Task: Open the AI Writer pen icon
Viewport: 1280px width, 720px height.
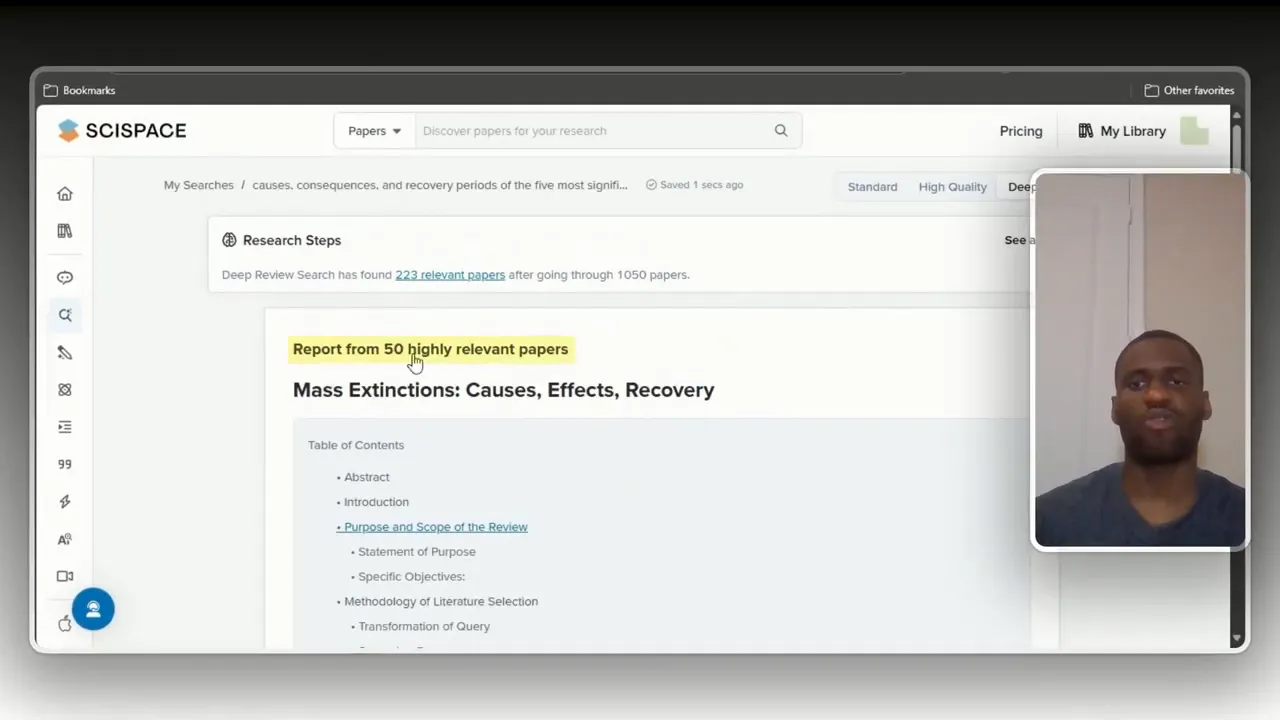Action: click(x=64, y=352)
